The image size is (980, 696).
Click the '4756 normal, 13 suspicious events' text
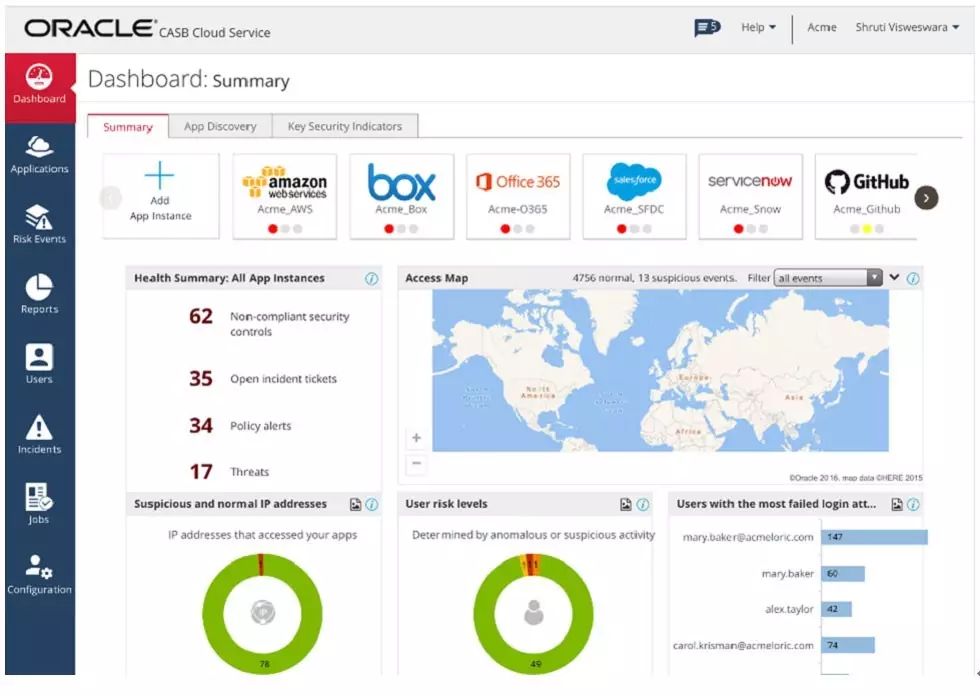[654, 278]
